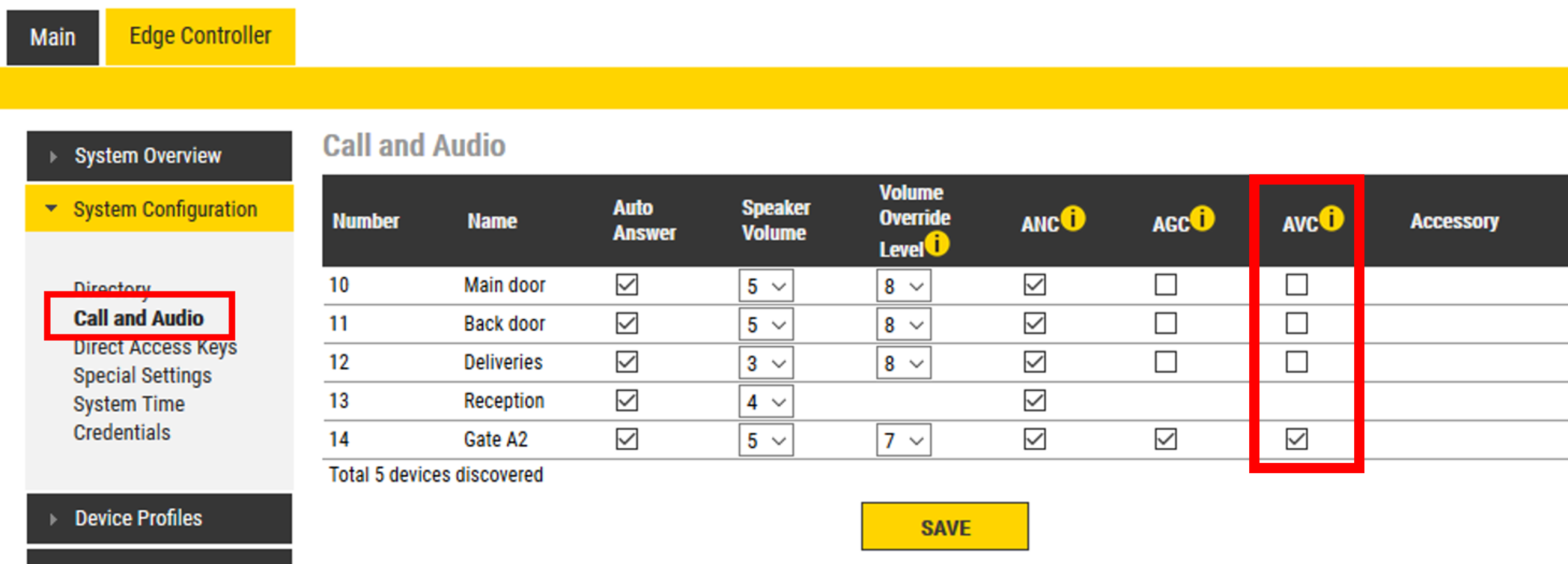Open Speaker Volume dropdown for Deliveries

pyautogui.click(x=766, y=363)
